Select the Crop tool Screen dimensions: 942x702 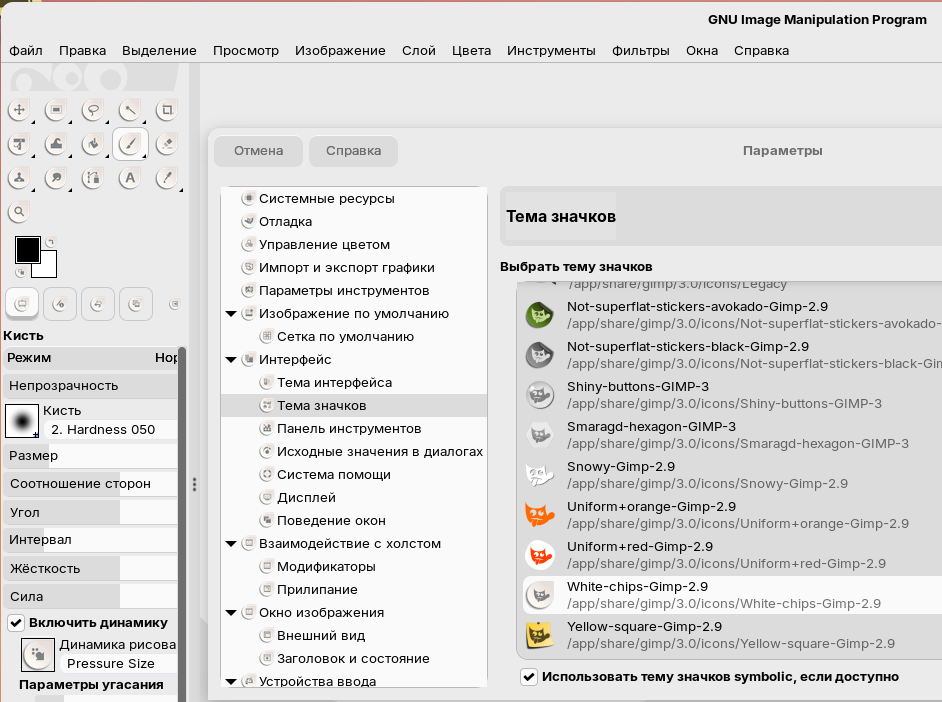pos(167,110)
